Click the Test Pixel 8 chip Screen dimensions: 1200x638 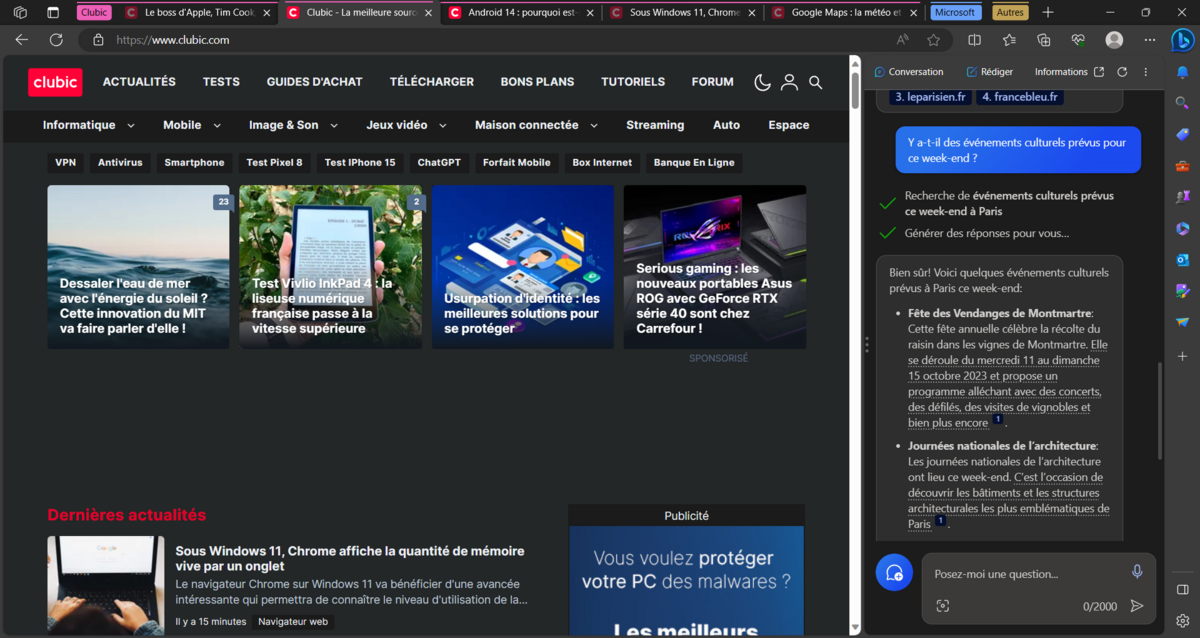pos(274,162)
